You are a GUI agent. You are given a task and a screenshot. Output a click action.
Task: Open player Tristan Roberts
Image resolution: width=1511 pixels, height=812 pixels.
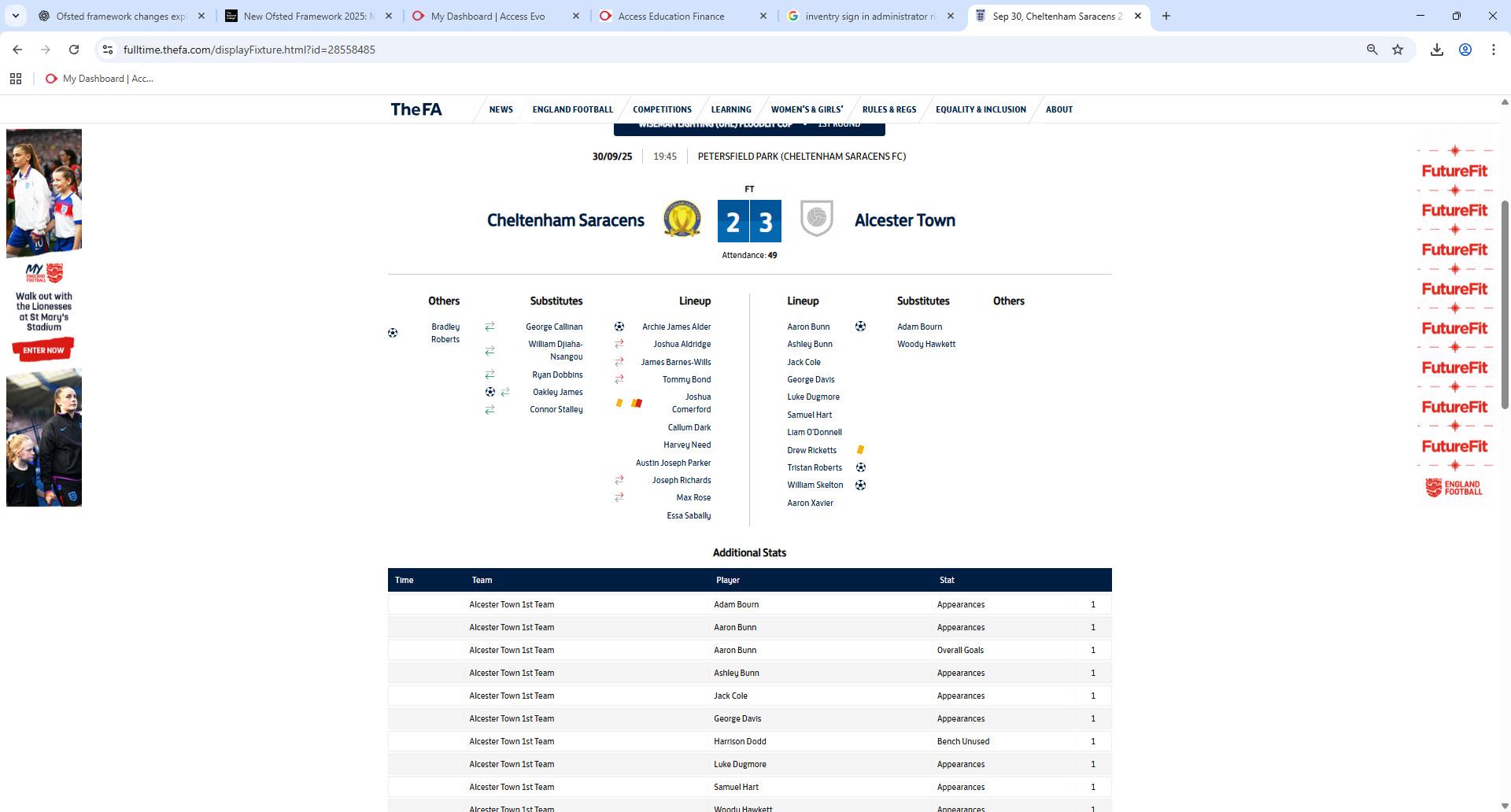tap(815, 467)
